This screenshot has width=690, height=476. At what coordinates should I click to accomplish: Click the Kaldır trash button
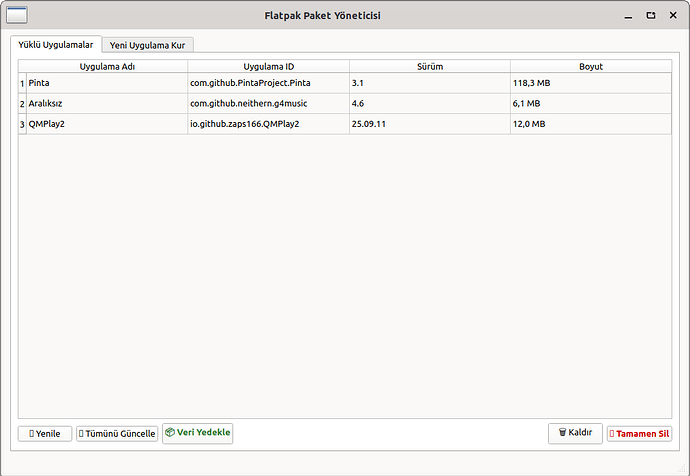pos(575,434)
